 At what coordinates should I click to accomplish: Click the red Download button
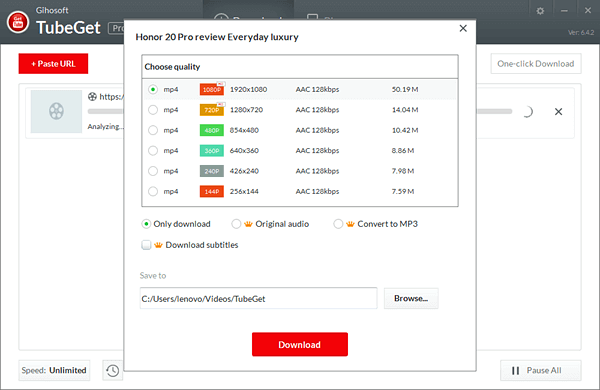[x=300, y=344]
